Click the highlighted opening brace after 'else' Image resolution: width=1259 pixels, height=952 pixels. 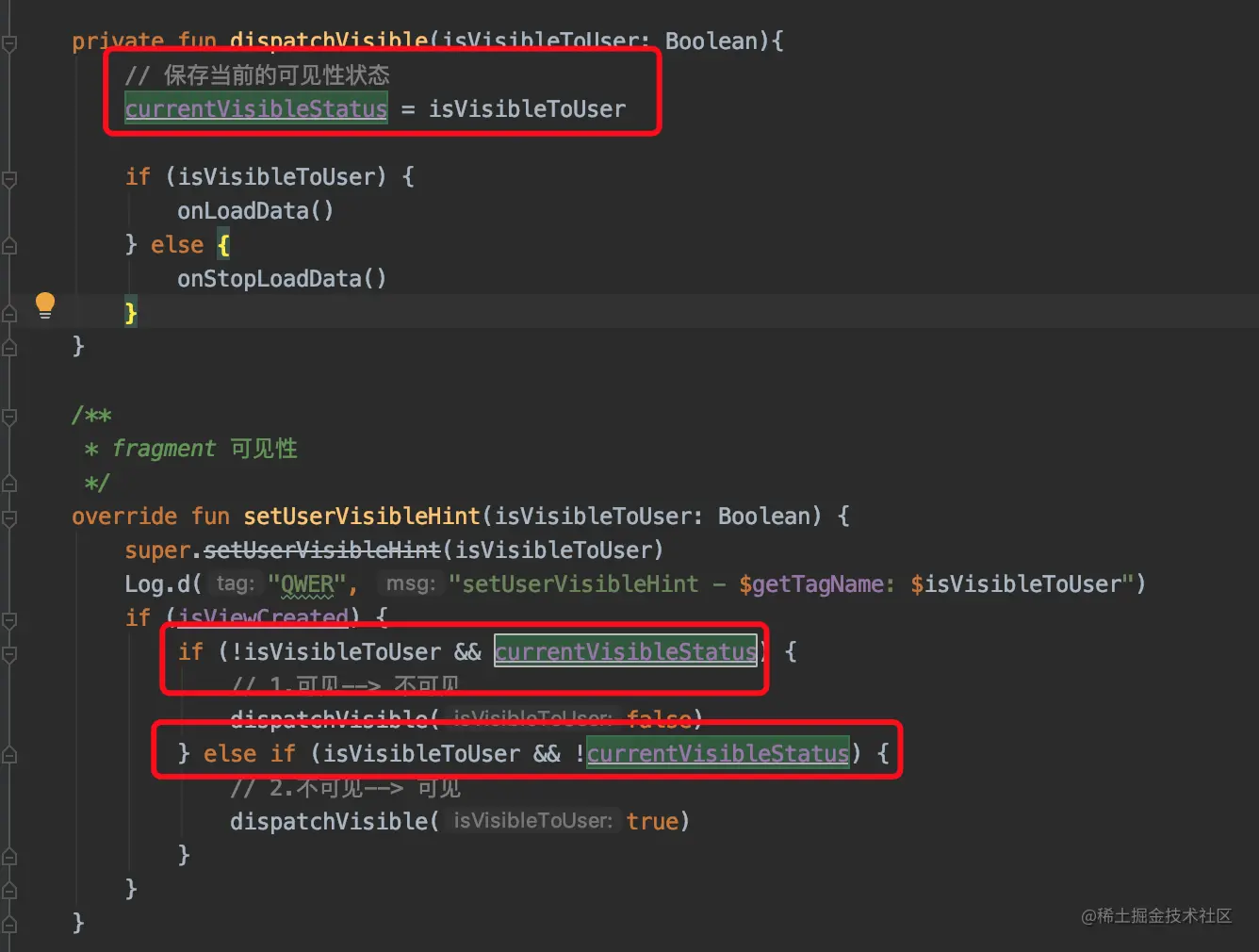223,245
